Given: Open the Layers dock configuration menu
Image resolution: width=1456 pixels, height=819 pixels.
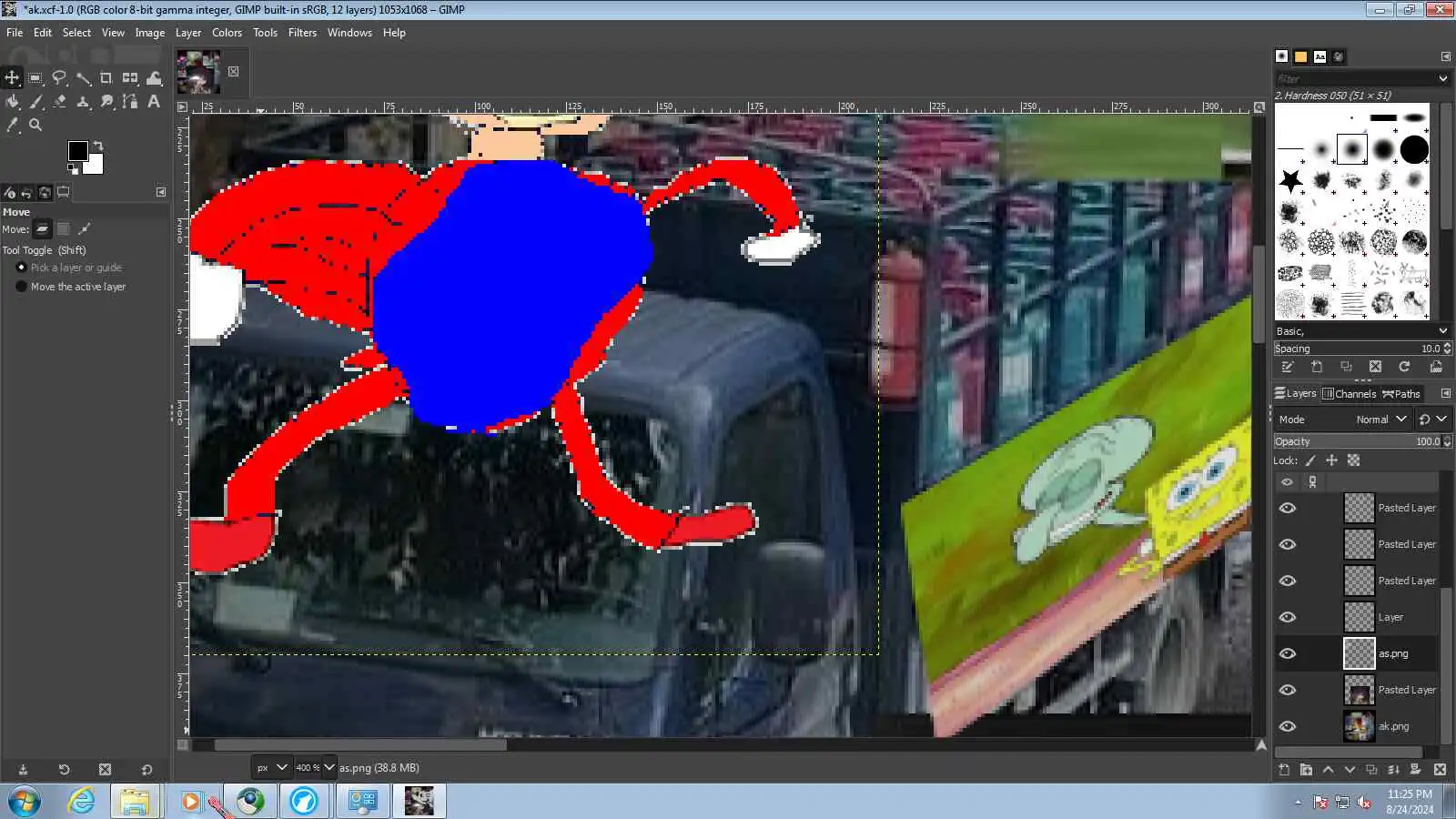Looking at the screenshot, I should (x=1445, y=393).
